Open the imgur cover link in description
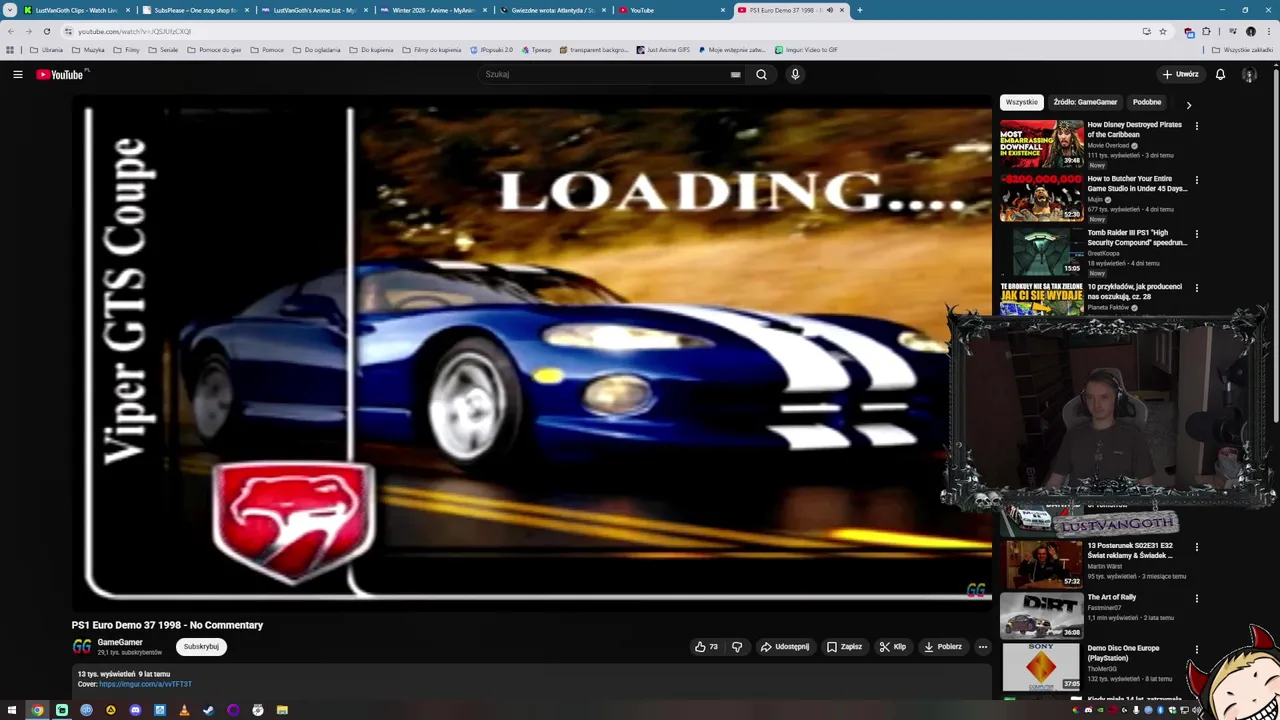This screenshot has height=720, width=1280. coord(145,684)
